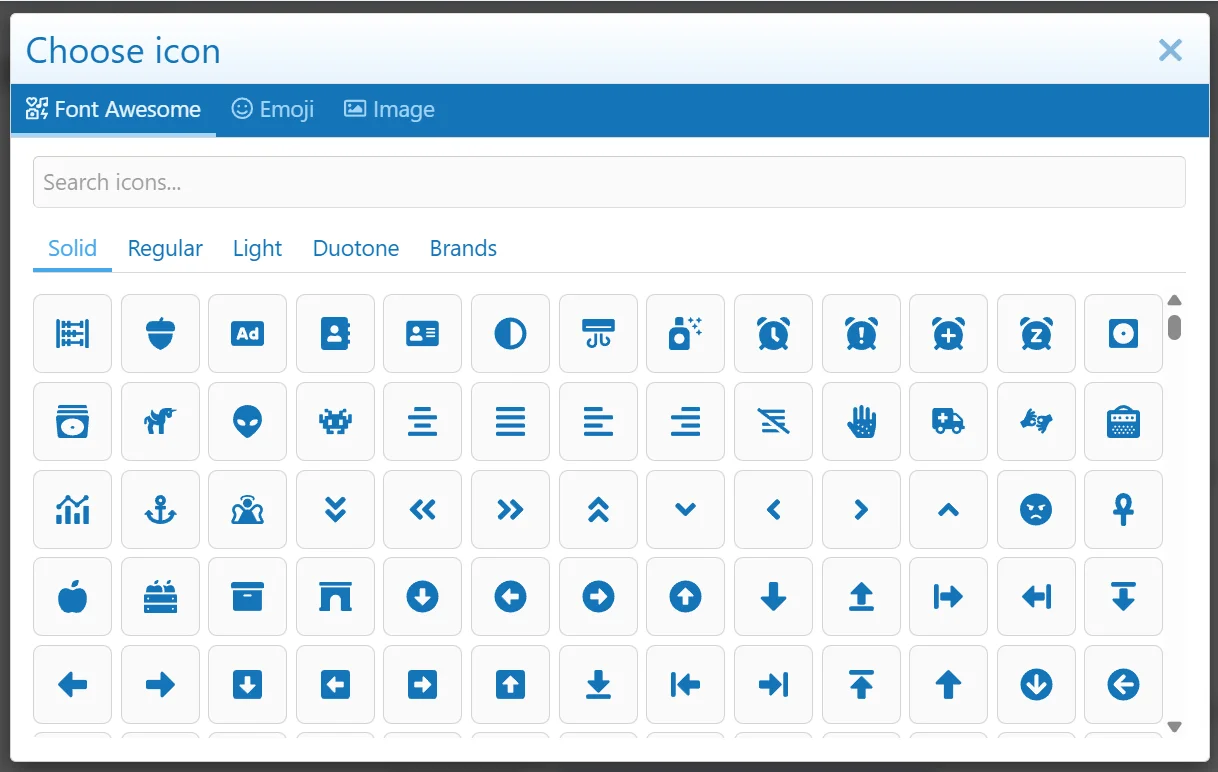Image resolution: width=1218 pixels, height=772 pixels.
Task: Select the abacus icon
Action: click(x=72, y=333)
